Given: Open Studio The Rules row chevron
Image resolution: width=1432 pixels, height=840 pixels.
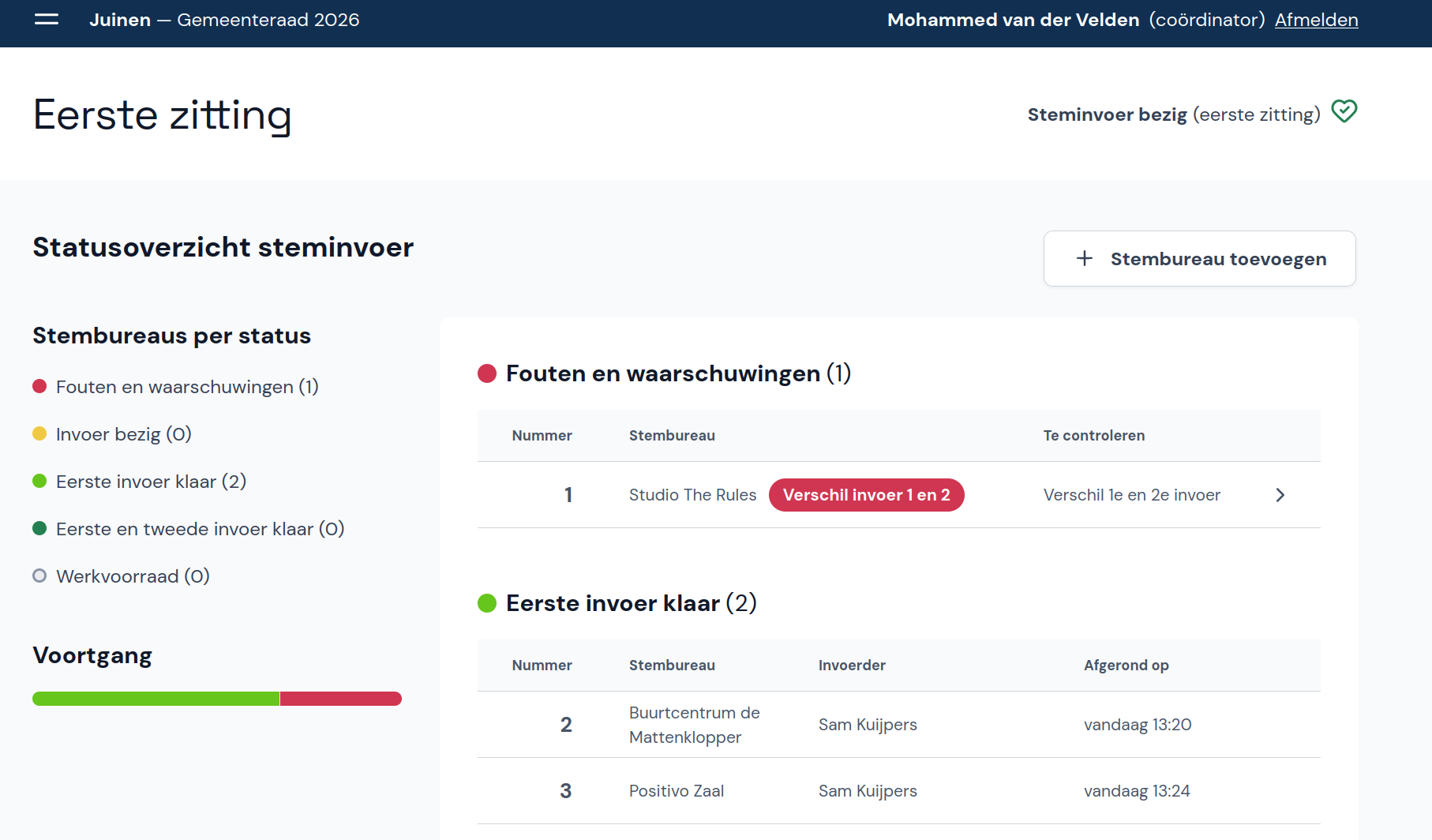Looking at the screenshot, I should point(1280,495).
